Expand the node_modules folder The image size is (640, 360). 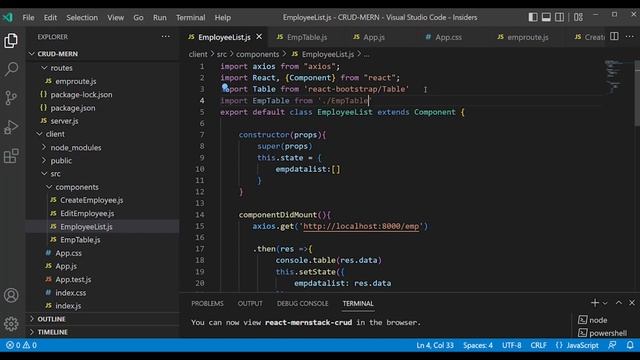pyautogui.click(x=44, y=147)
